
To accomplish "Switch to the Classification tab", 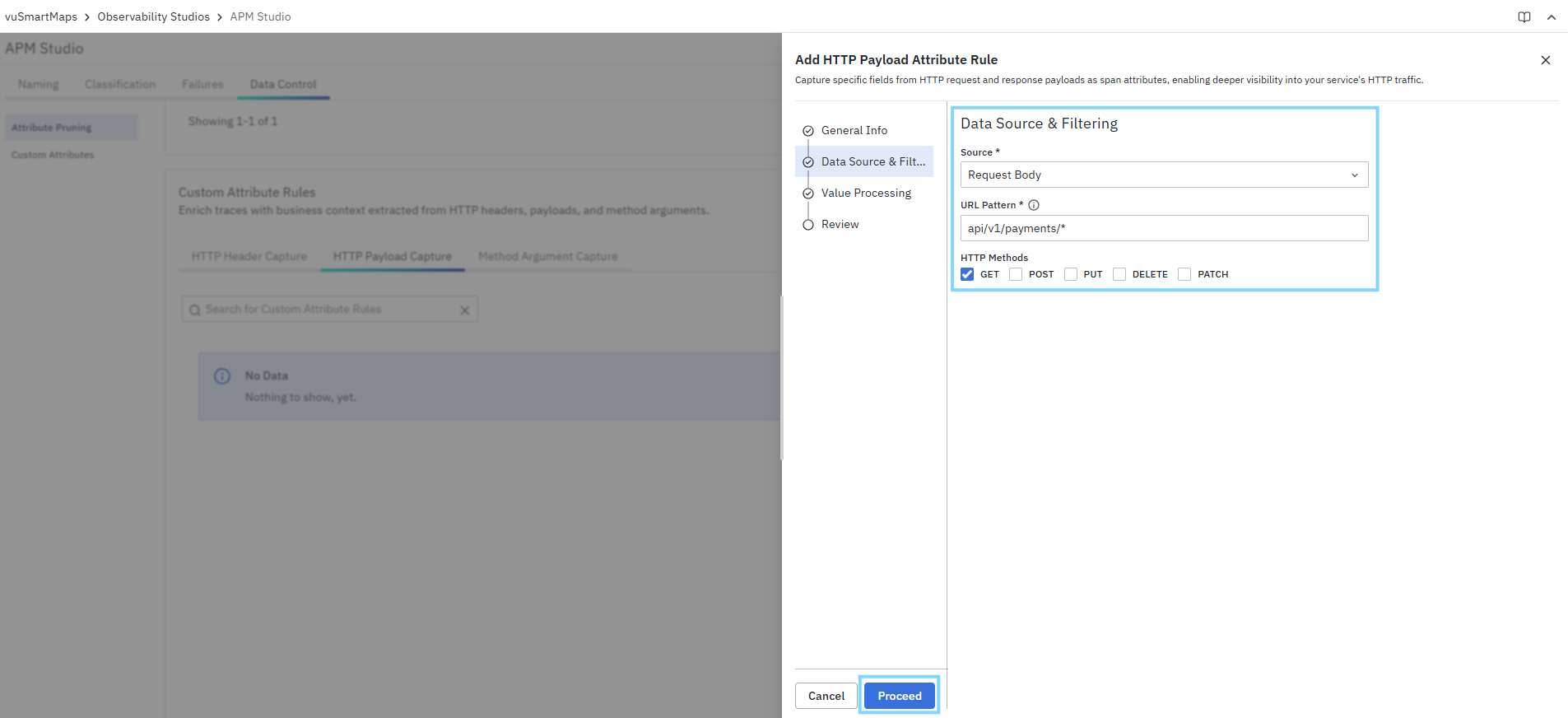I will point(120,84).
